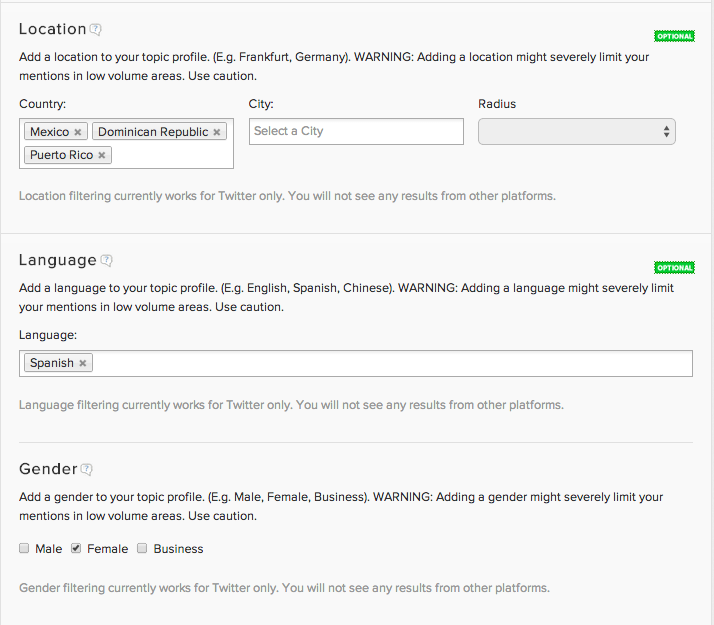This screenshot has height=625, width=714.
Task: Remove the Mexico country tag
Action: click(x=78, y=132)
